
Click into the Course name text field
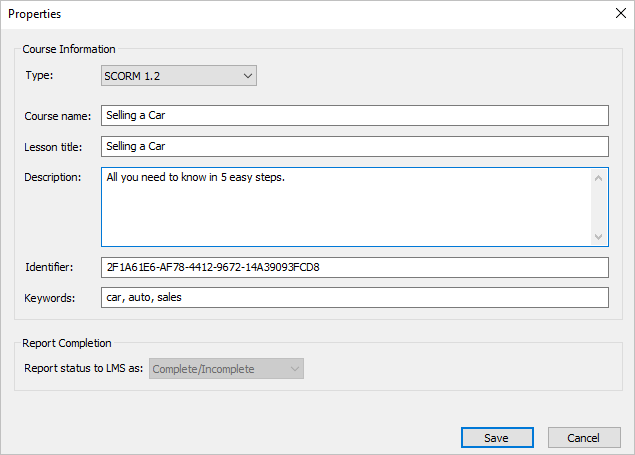click(x=354, y=116)
